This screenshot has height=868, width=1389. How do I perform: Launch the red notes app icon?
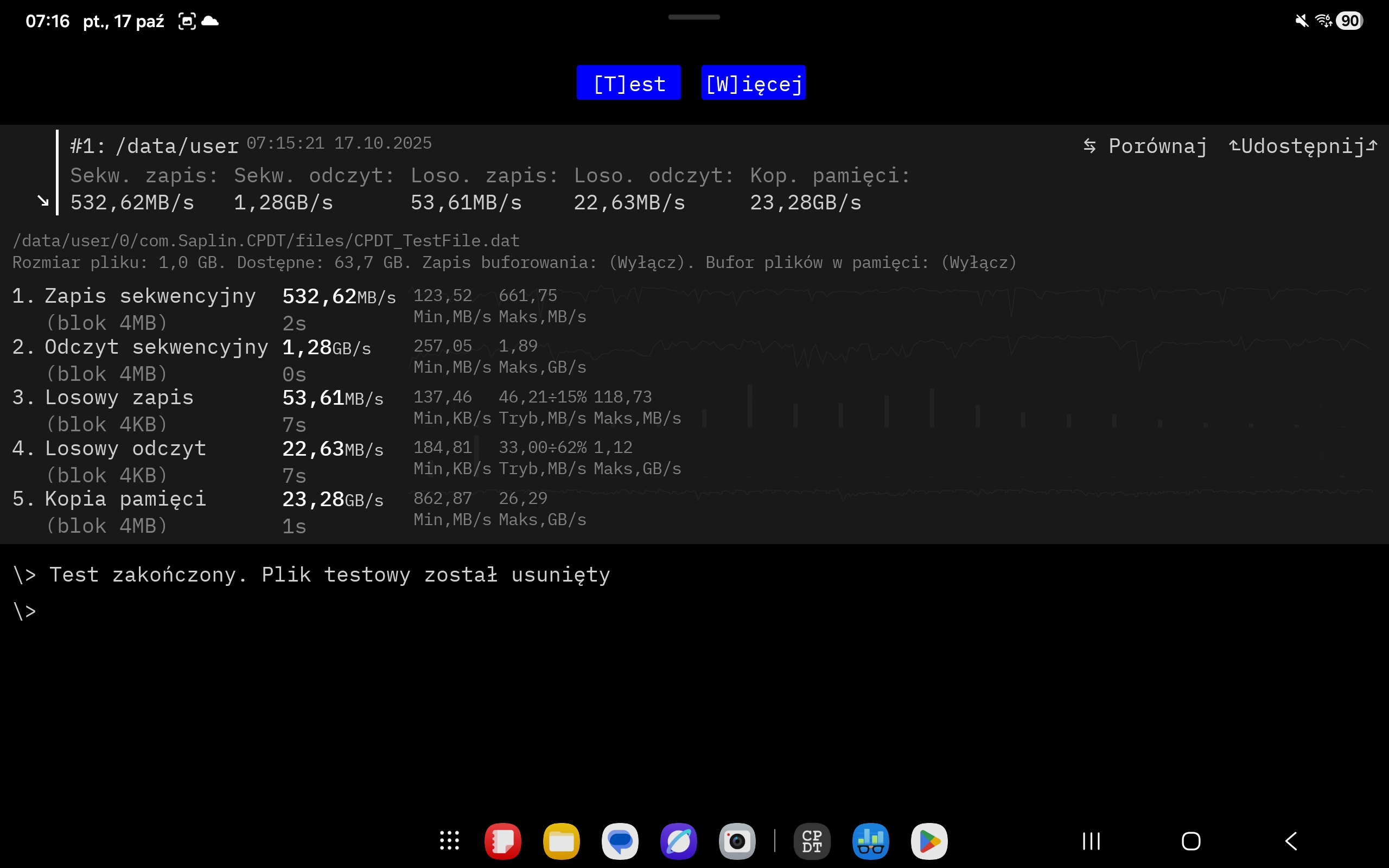(502, 841)
